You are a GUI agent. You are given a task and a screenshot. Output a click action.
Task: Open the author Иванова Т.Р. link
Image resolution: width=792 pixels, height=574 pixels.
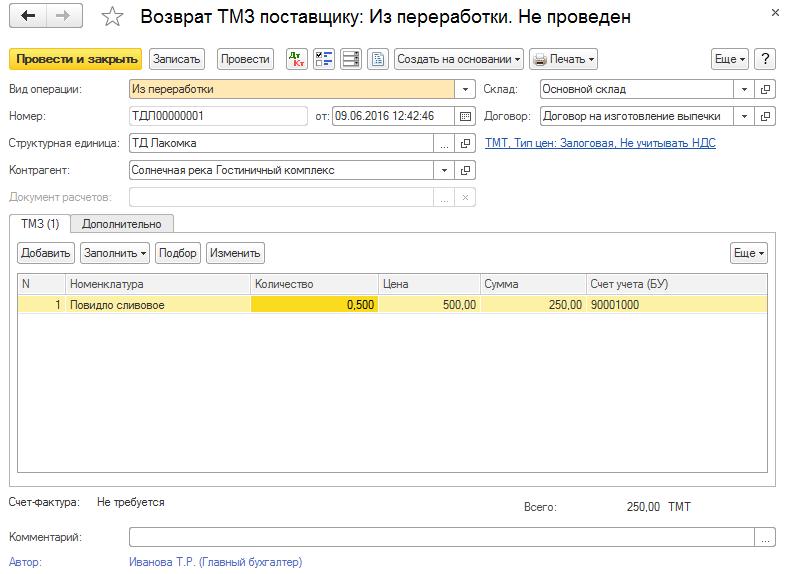pos(215,562)
